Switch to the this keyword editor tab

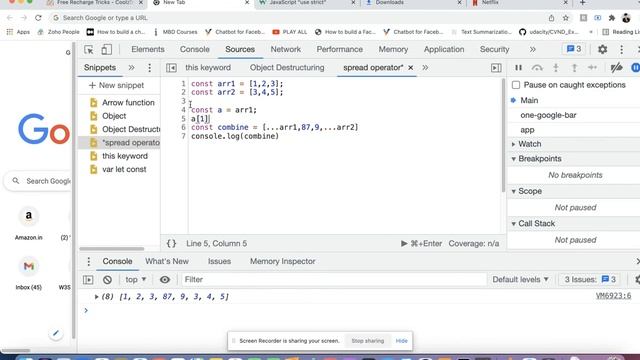coord(208,68)
